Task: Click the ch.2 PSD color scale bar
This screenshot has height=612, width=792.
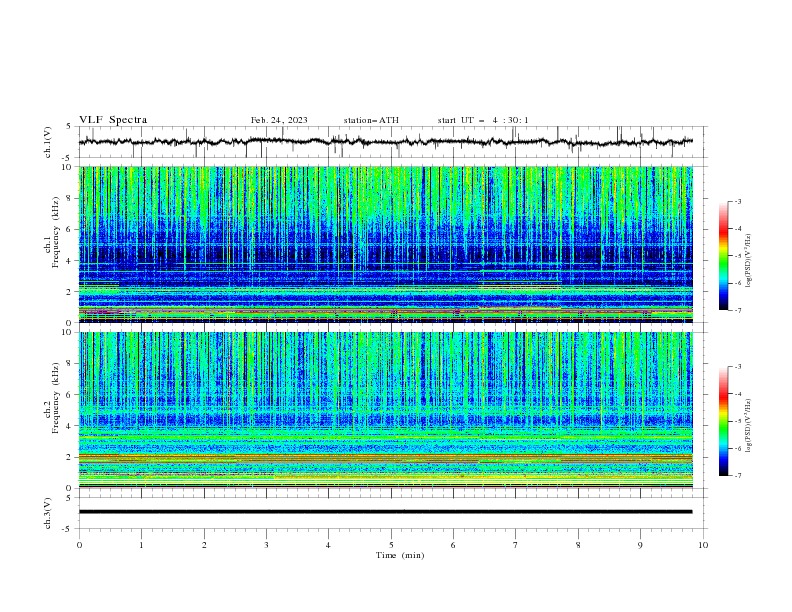Action: [723, 421]
